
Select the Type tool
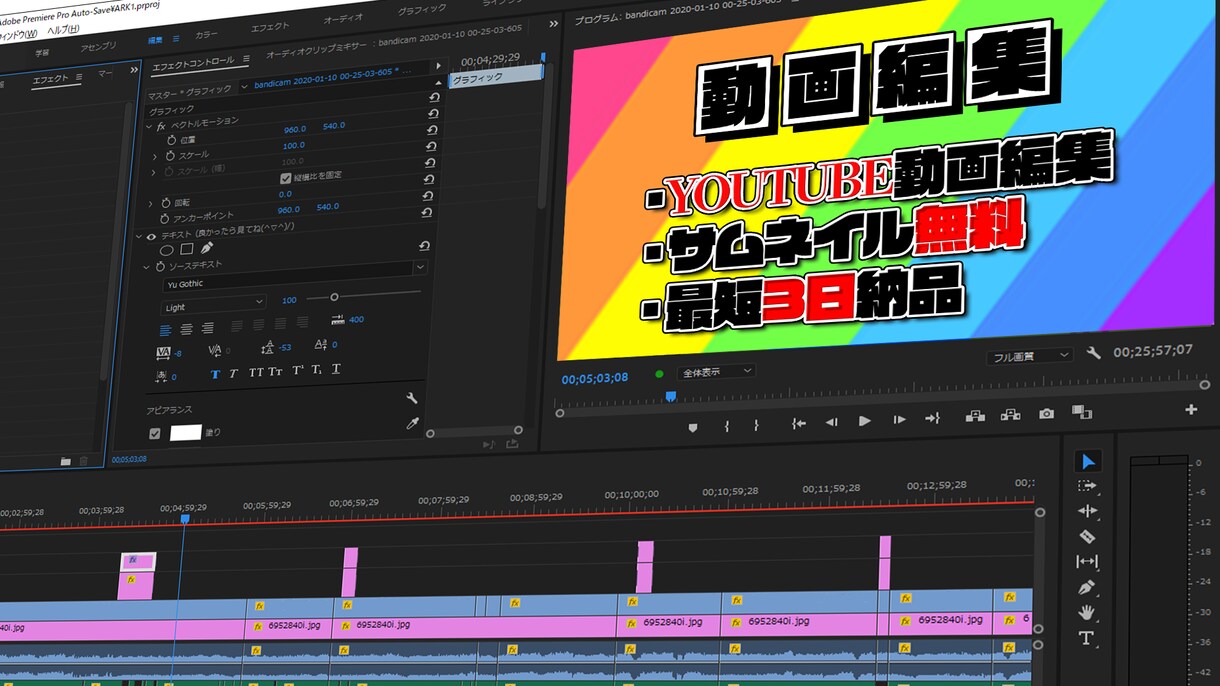click(x=1086, y=638)
